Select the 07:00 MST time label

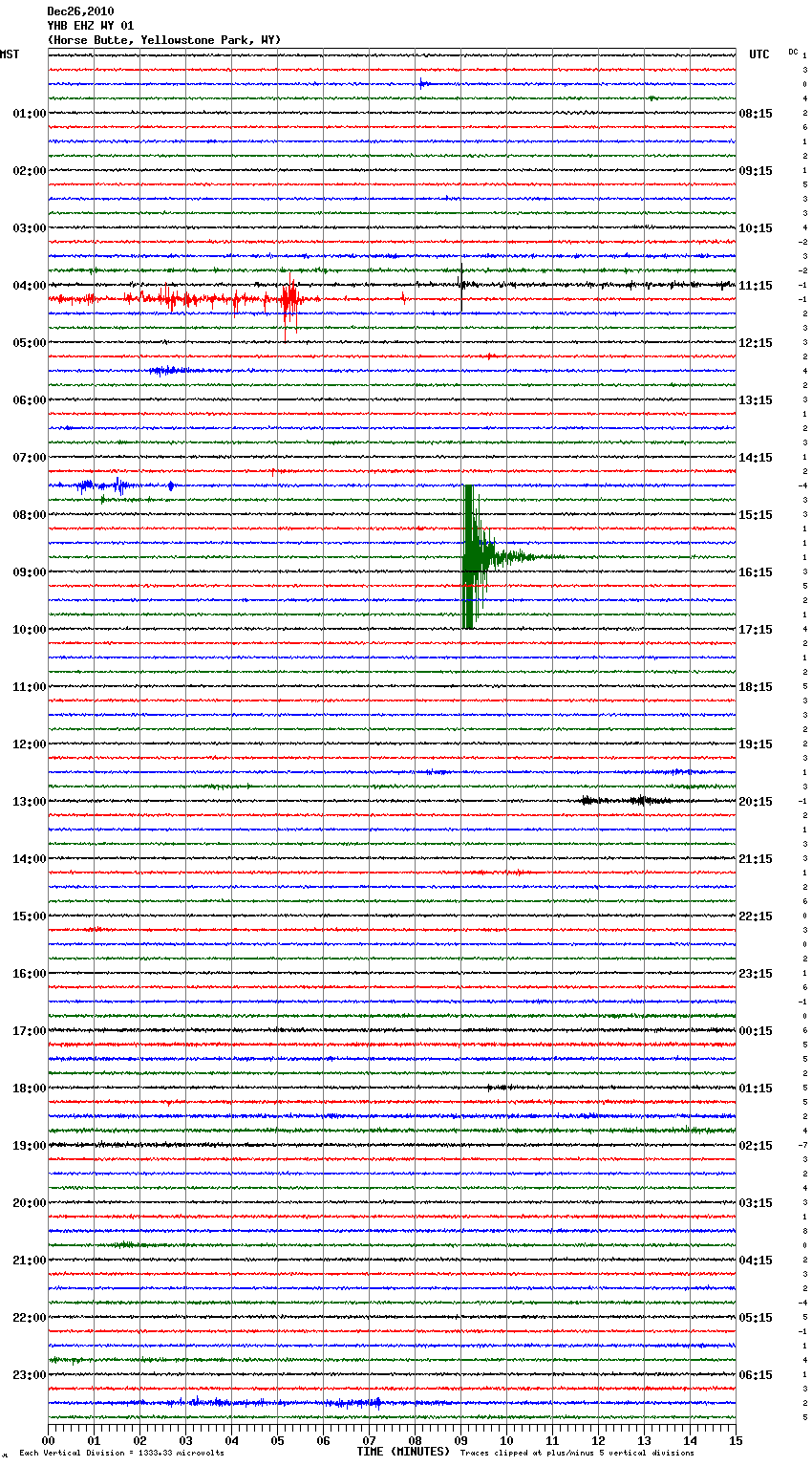pos(30,458)
